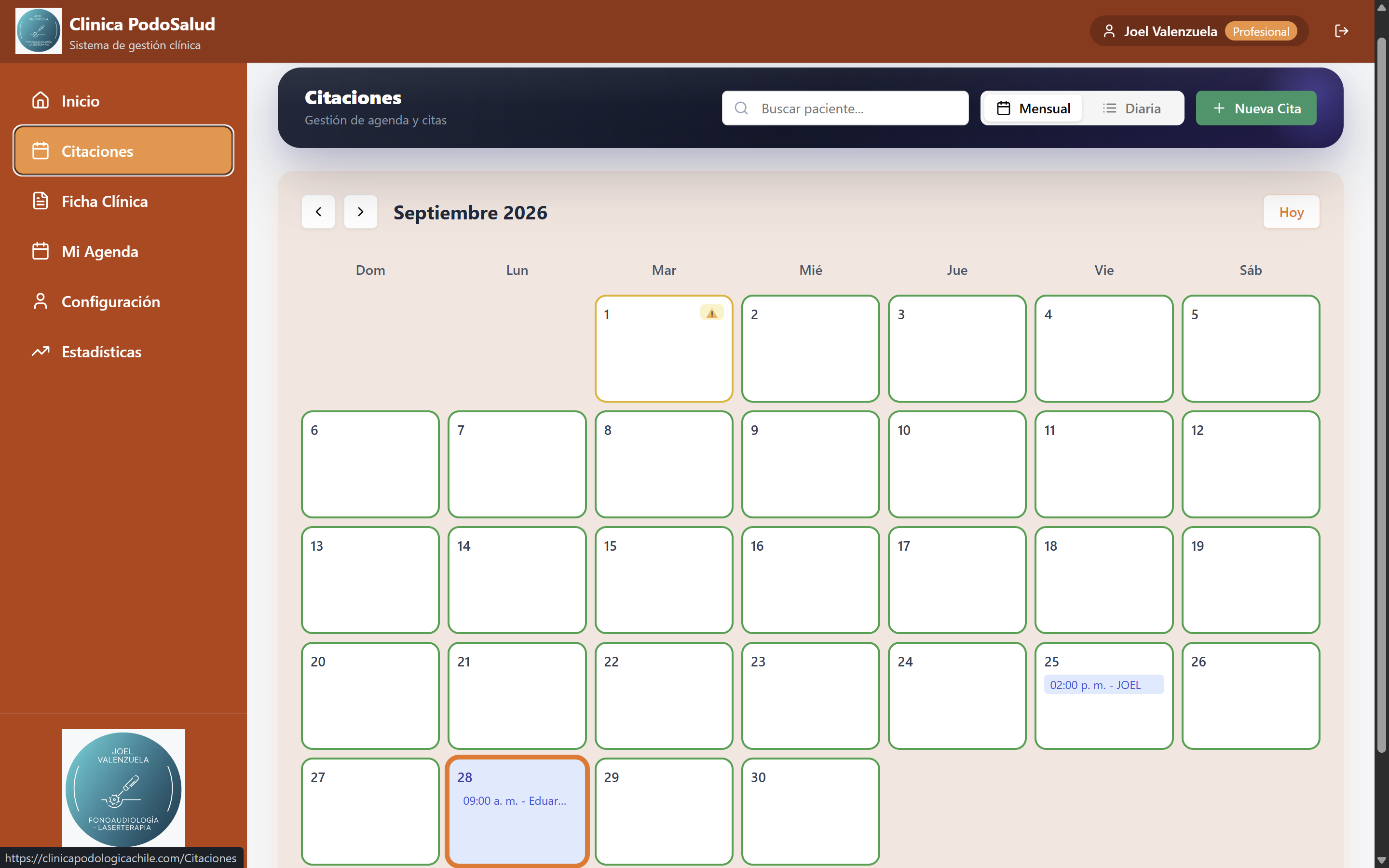Click the warning icon on day 1
This screenshot has height=868, width=1389.
click(x=712, y=313)
